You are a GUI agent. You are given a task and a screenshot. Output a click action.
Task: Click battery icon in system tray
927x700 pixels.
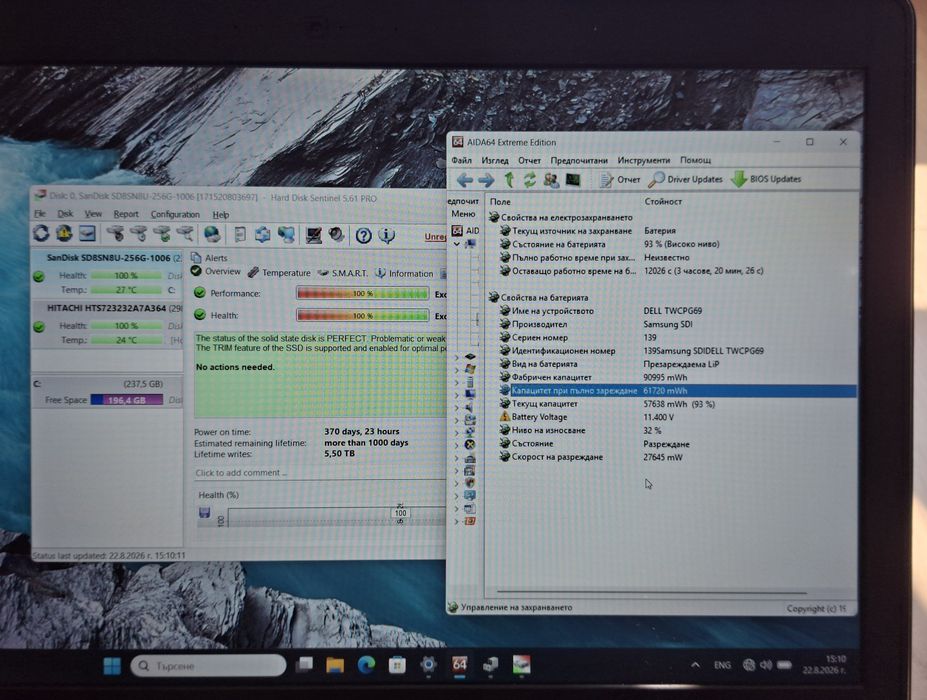pos(785,665)
